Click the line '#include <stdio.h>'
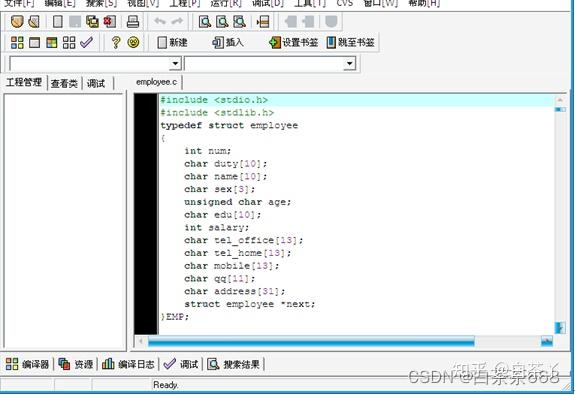Viewport: 575px width, 395px height. pos(214,100)
